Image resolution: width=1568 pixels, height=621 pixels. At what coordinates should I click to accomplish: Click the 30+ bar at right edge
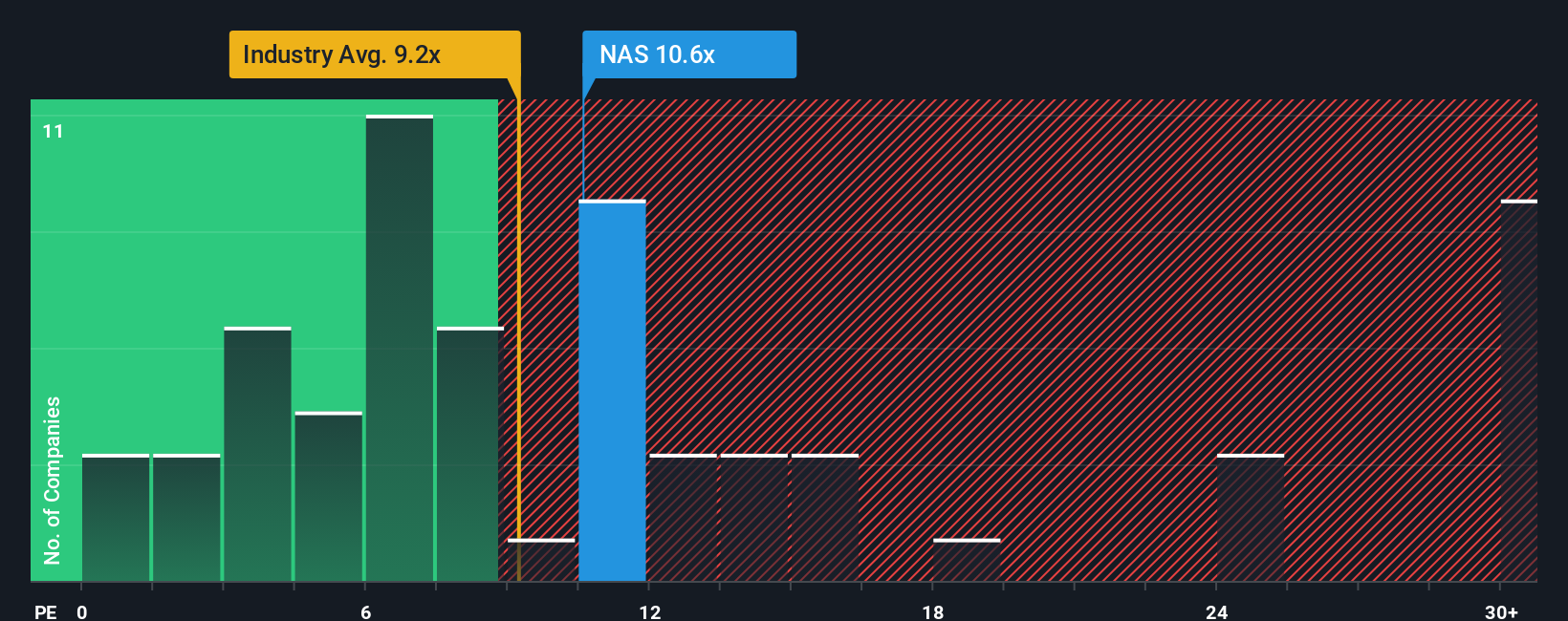pyautogui.click(x=1519, y=391)
